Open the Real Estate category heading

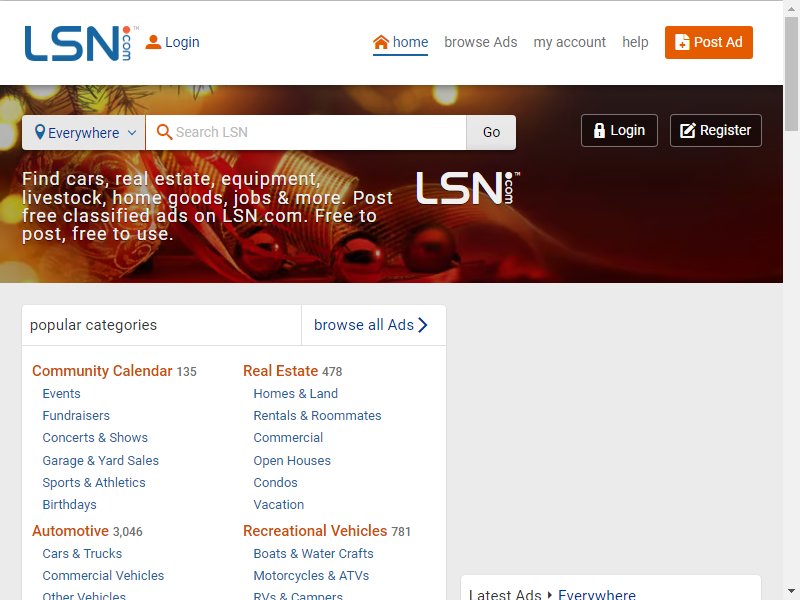point(281,371)
